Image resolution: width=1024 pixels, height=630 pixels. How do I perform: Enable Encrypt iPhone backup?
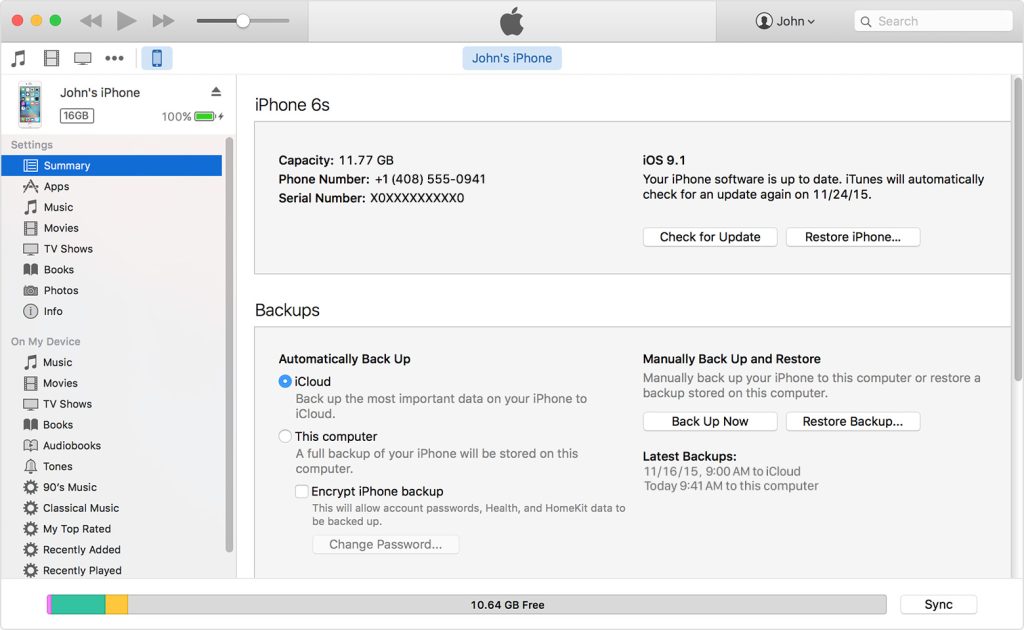302,491
